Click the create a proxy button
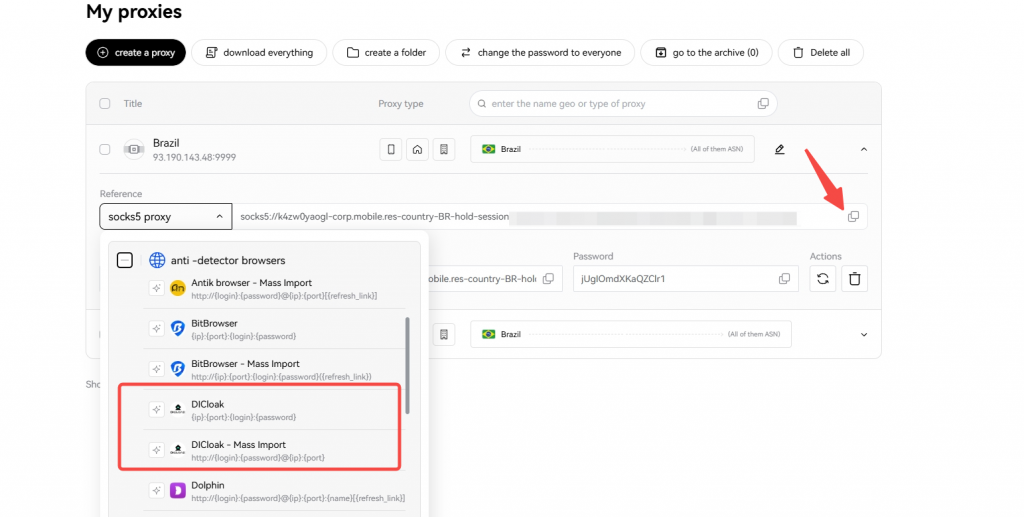Screen dimensions: 1024x517 [x=135, y=53]
